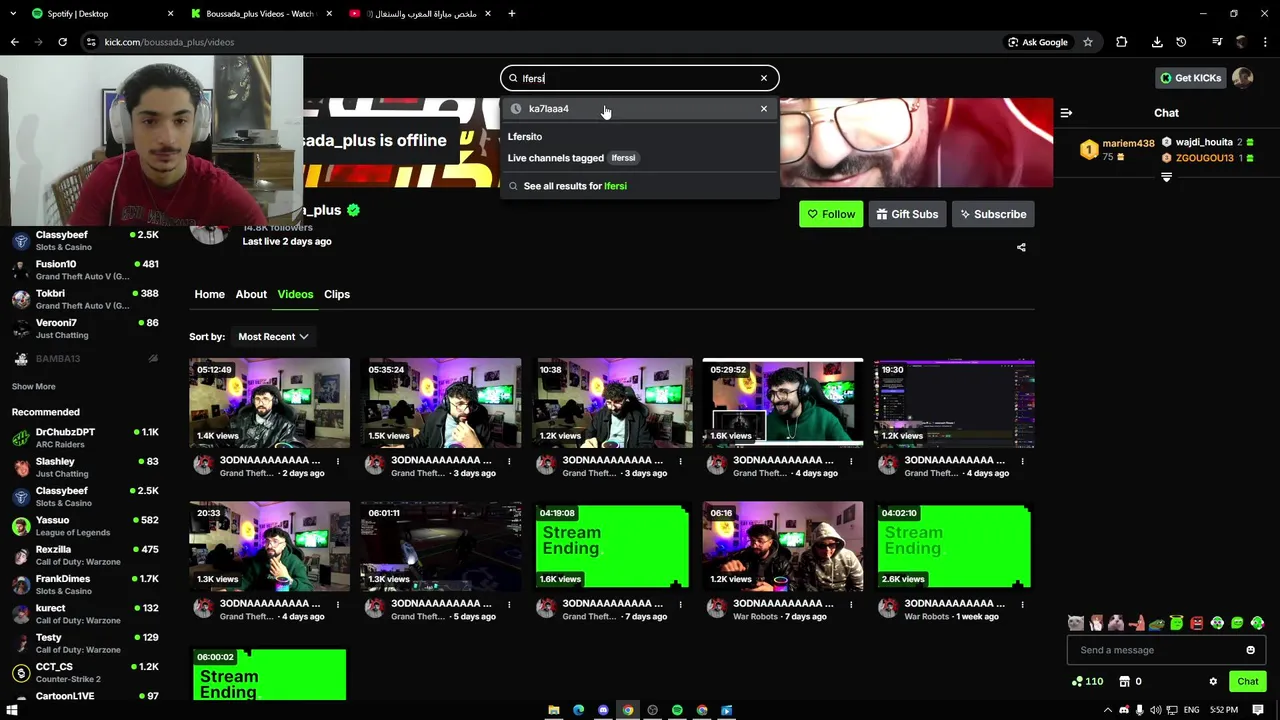Insert the angry red face emote
The image size is (1280, 720).
[x=1197, y=623]
